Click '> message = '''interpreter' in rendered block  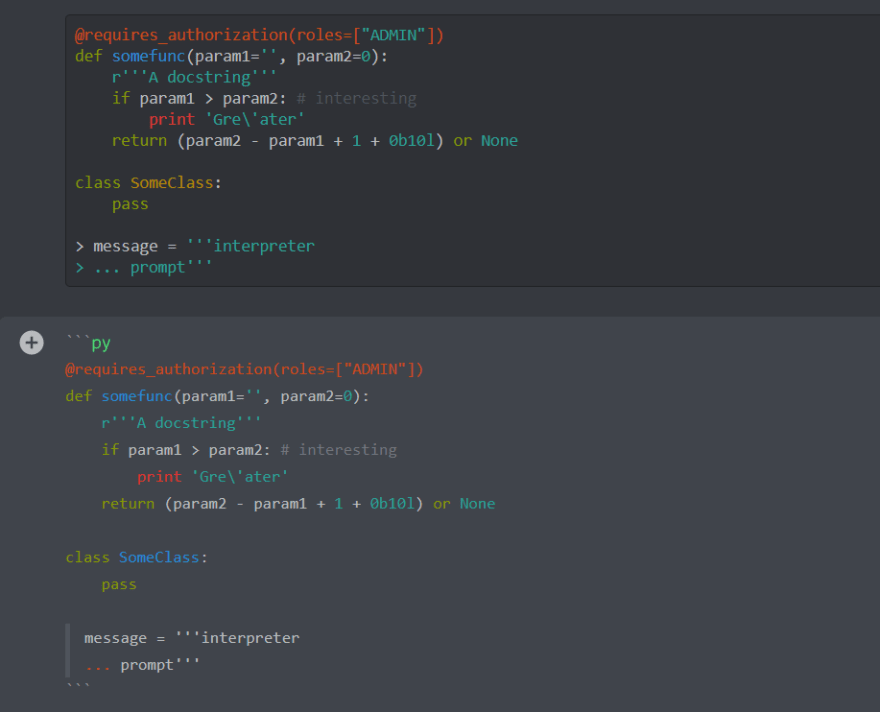(195, 246)
